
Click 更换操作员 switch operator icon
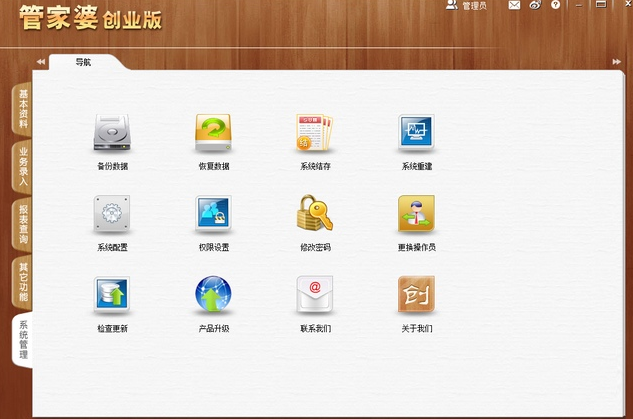point(416,214)
